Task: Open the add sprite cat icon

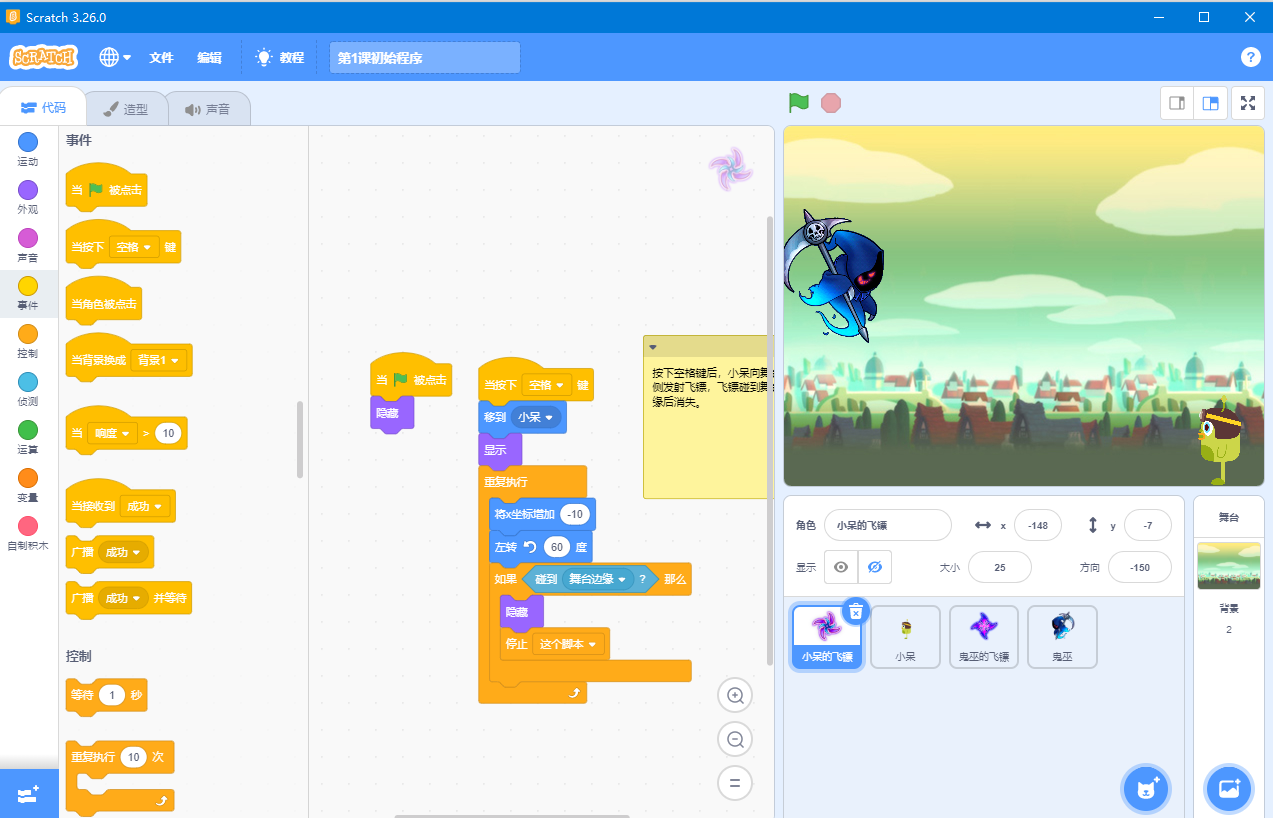Action: coord(1145,789)
